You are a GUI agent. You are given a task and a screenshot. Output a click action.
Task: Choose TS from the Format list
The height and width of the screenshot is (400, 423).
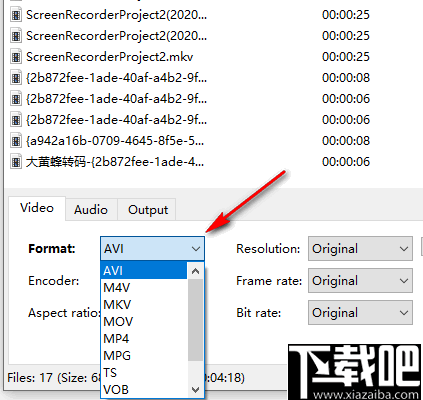(144, 372)
